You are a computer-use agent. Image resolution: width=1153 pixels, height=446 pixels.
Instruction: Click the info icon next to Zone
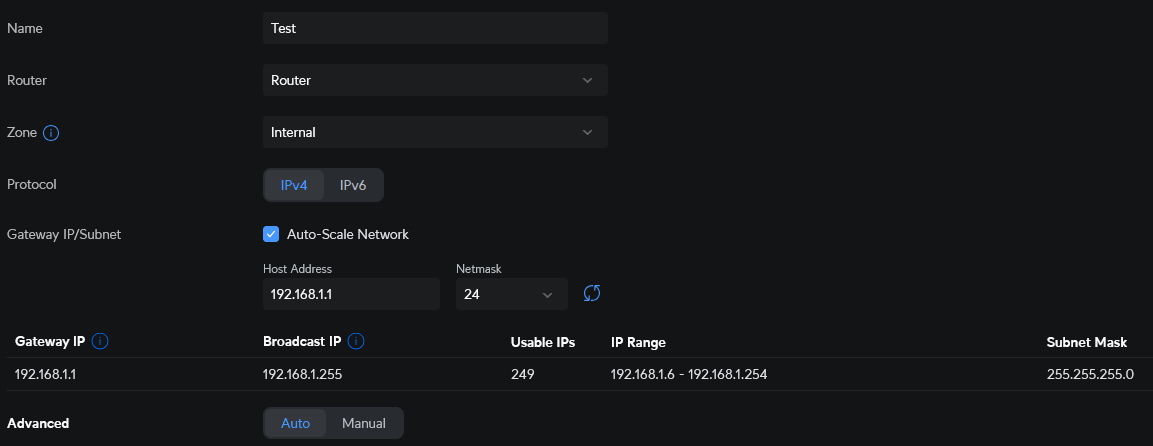tap(52, 132)
